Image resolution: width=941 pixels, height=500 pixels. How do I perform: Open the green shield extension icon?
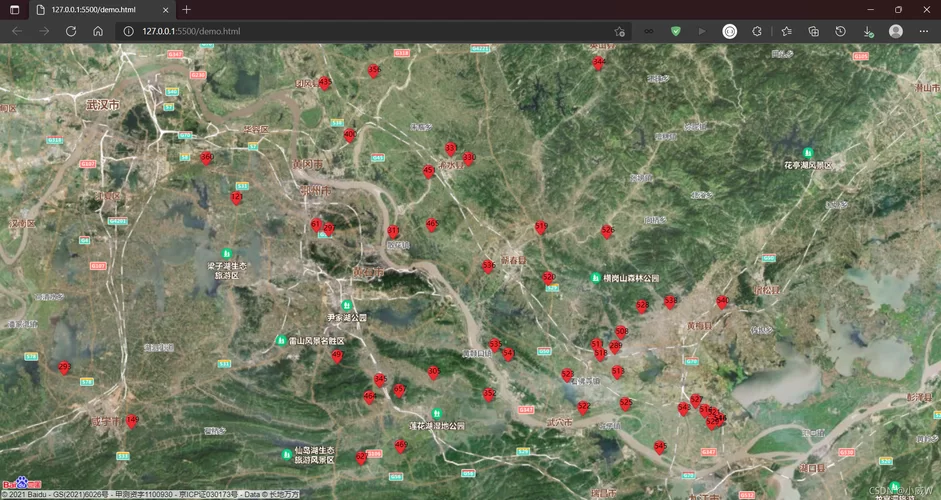point(676,31)
